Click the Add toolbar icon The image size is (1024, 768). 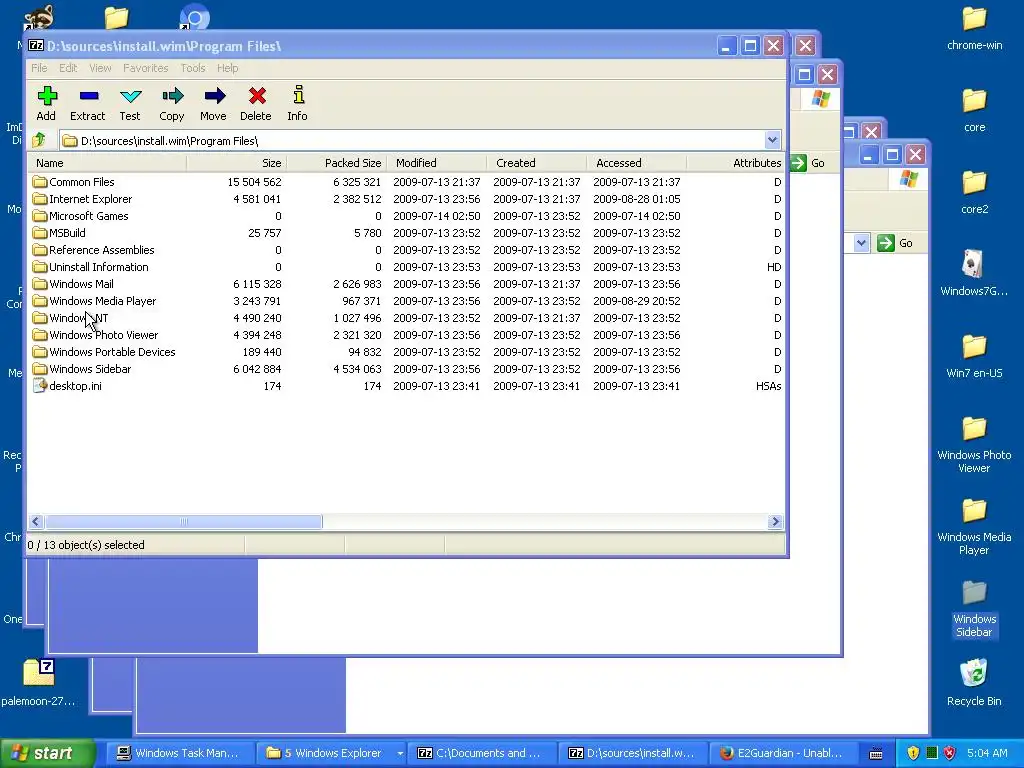(x=46, y=97)
